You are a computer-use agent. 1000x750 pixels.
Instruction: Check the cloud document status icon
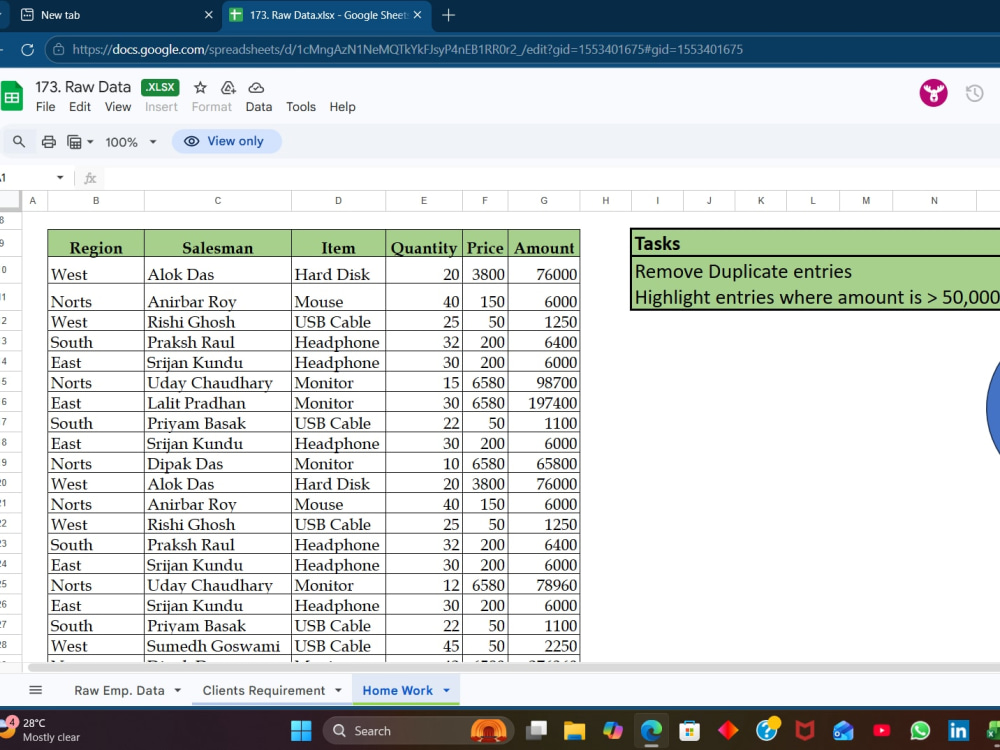pyautogui.click(x=256, y=87)
